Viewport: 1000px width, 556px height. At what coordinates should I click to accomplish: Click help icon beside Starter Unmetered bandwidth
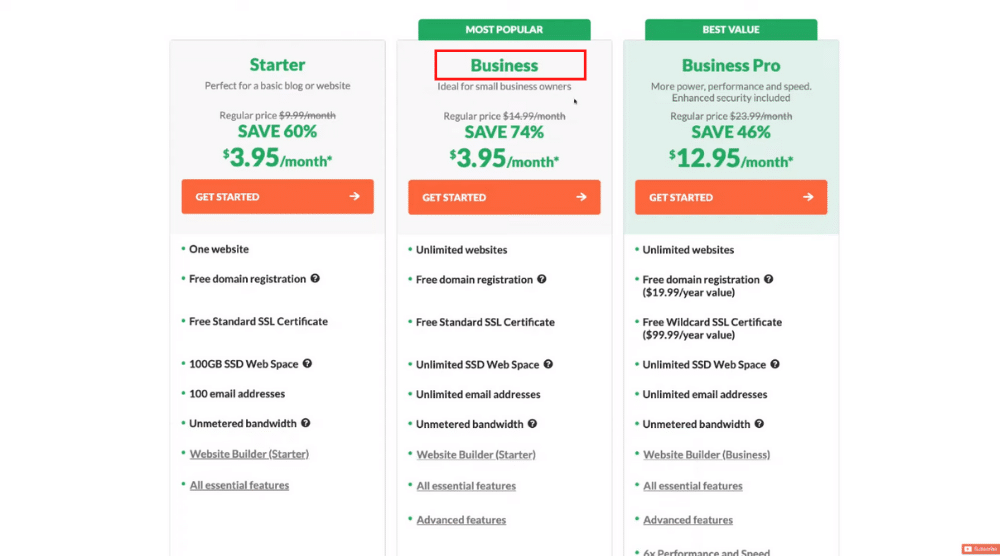(x=306, y=424)
